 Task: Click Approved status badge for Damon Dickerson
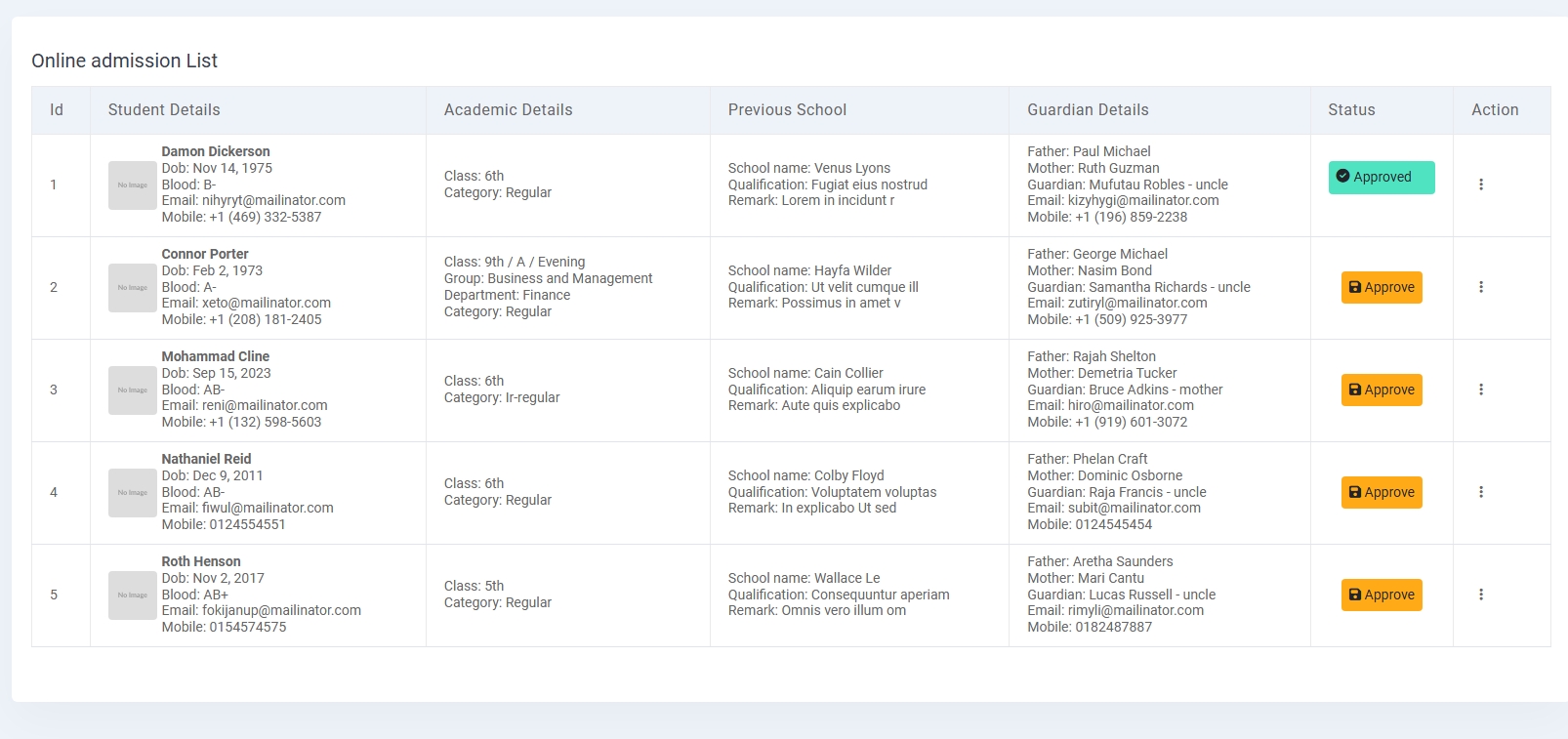(1381, 178)
